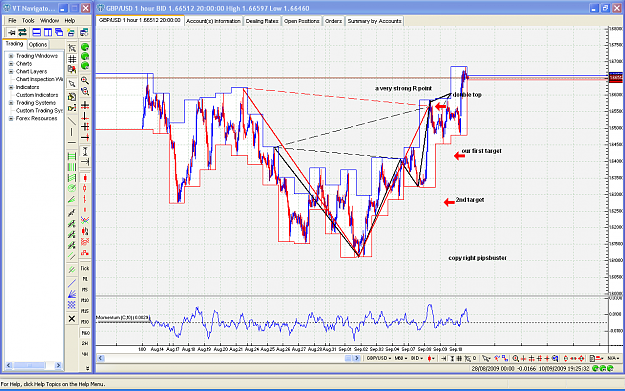The height and width of the screenshot is (391, 625).
Task: Select Chart Inspection Window tree item
Action: tap(39, 79)
